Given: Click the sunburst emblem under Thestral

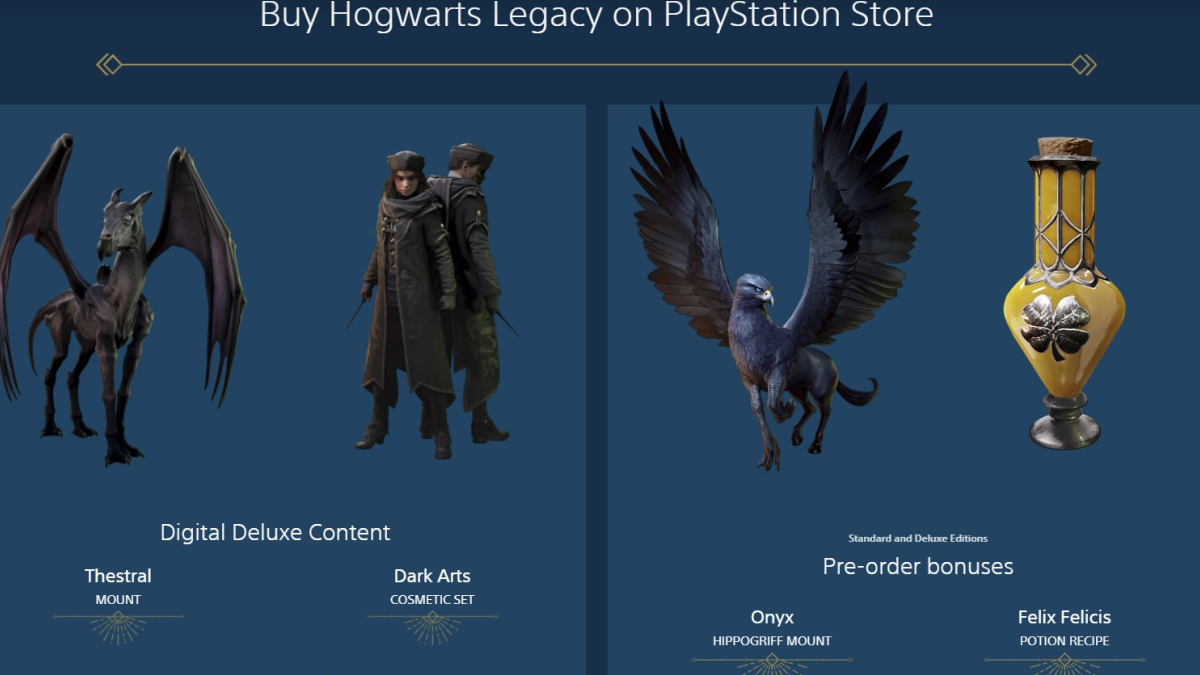Looking at the screenshot, I should click(118, 627).
